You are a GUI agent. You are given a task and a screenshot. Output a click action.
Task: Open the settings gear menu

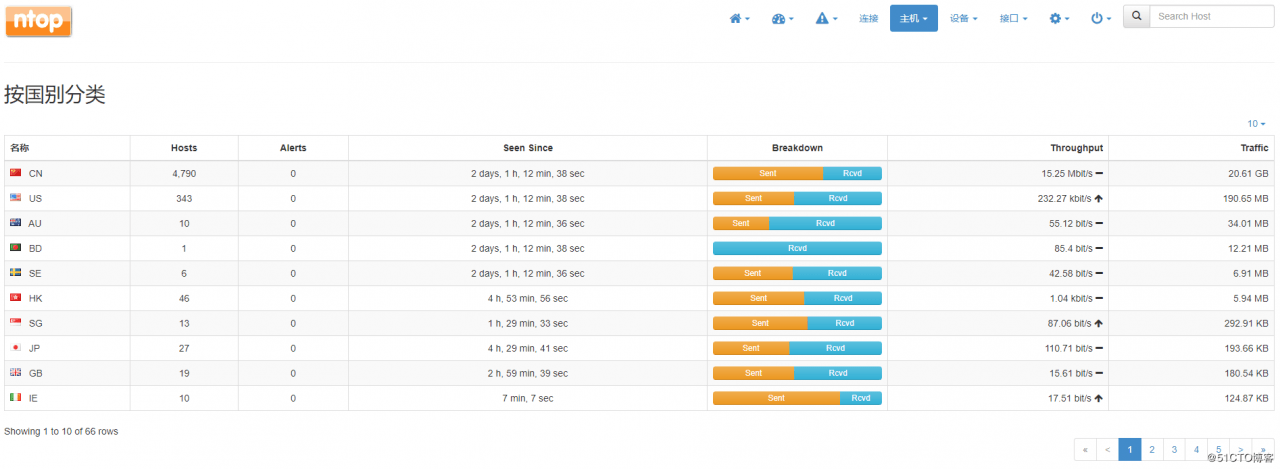coord(1059,18)
